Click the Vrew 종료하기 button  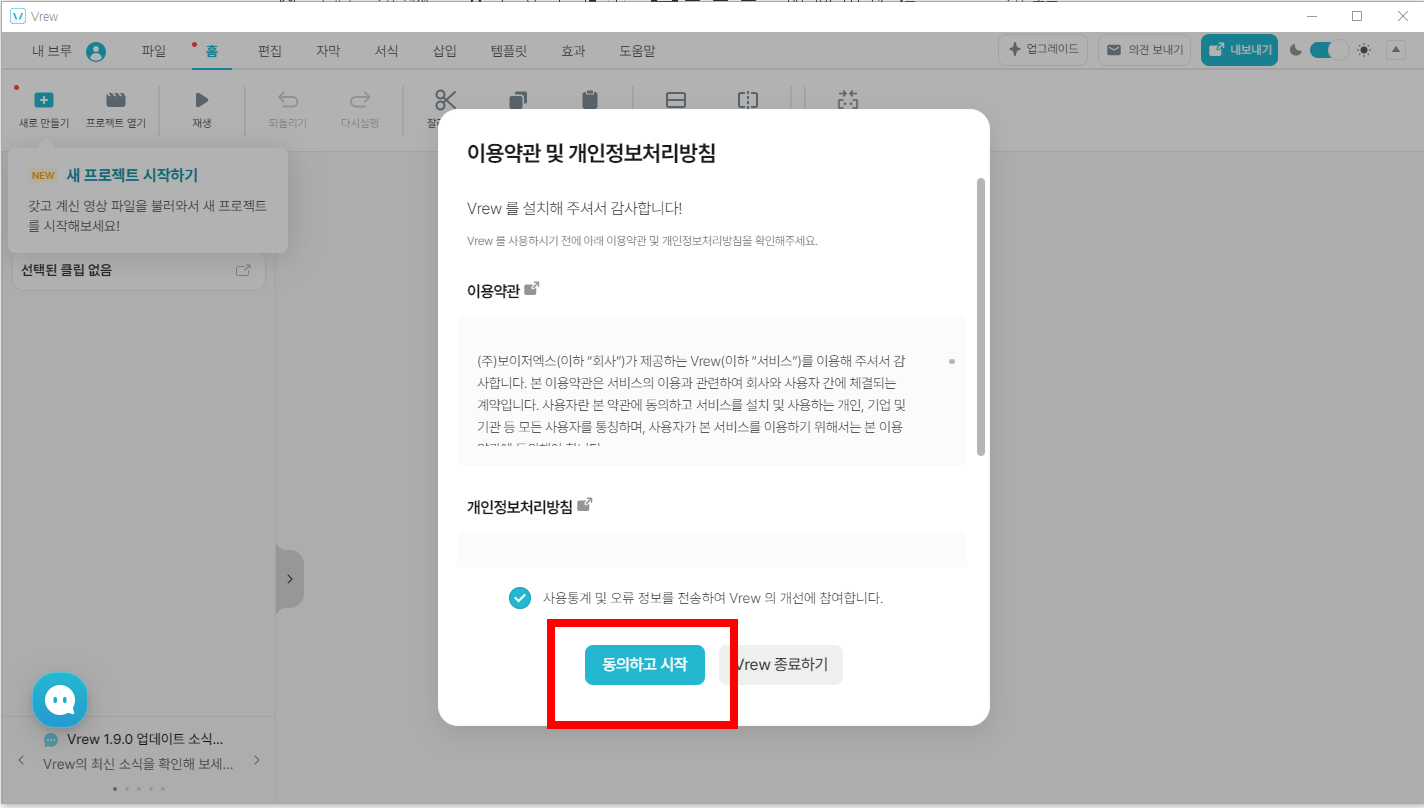(x=781, y=665)
